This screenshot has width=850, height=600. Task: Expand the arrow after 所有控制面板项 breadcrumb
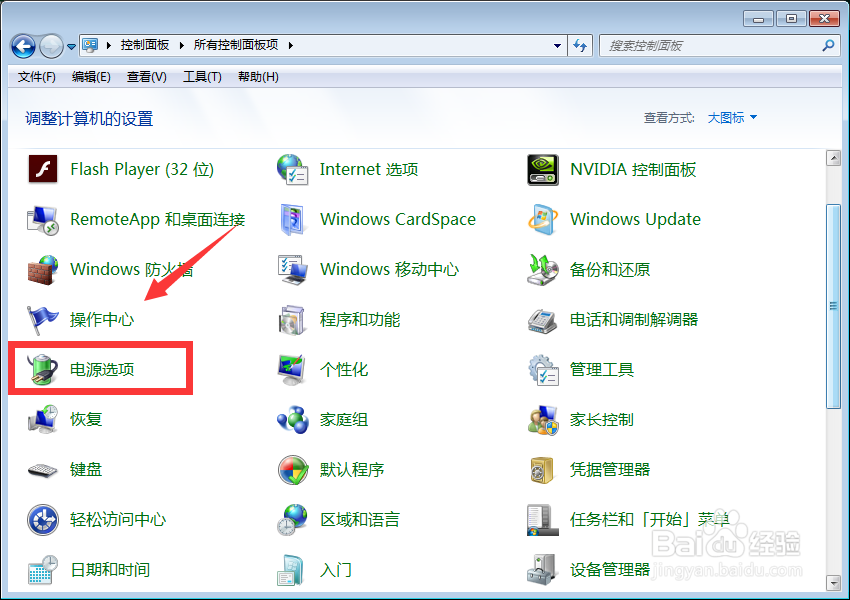[x=291, y=45]
